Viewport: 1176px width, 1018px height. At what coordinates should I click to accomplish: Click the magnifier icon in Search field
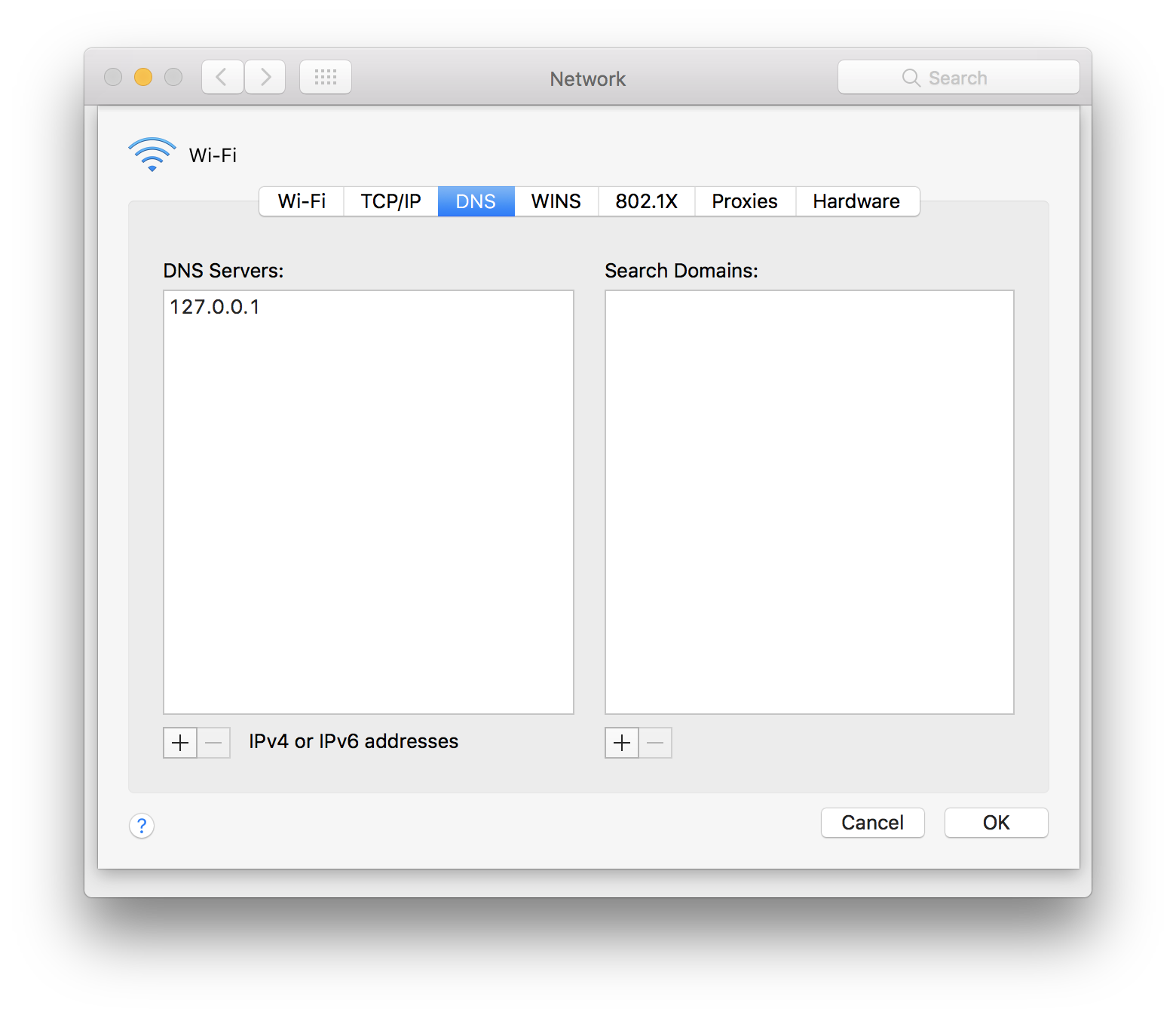coord(911,78)
